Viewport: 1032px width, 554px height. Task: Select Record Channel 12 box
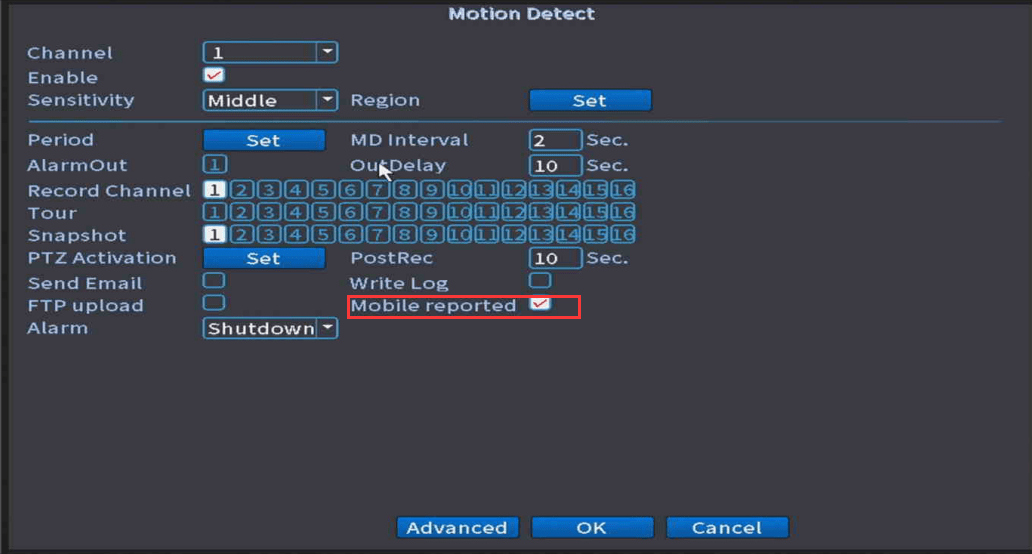coord(513,190)
